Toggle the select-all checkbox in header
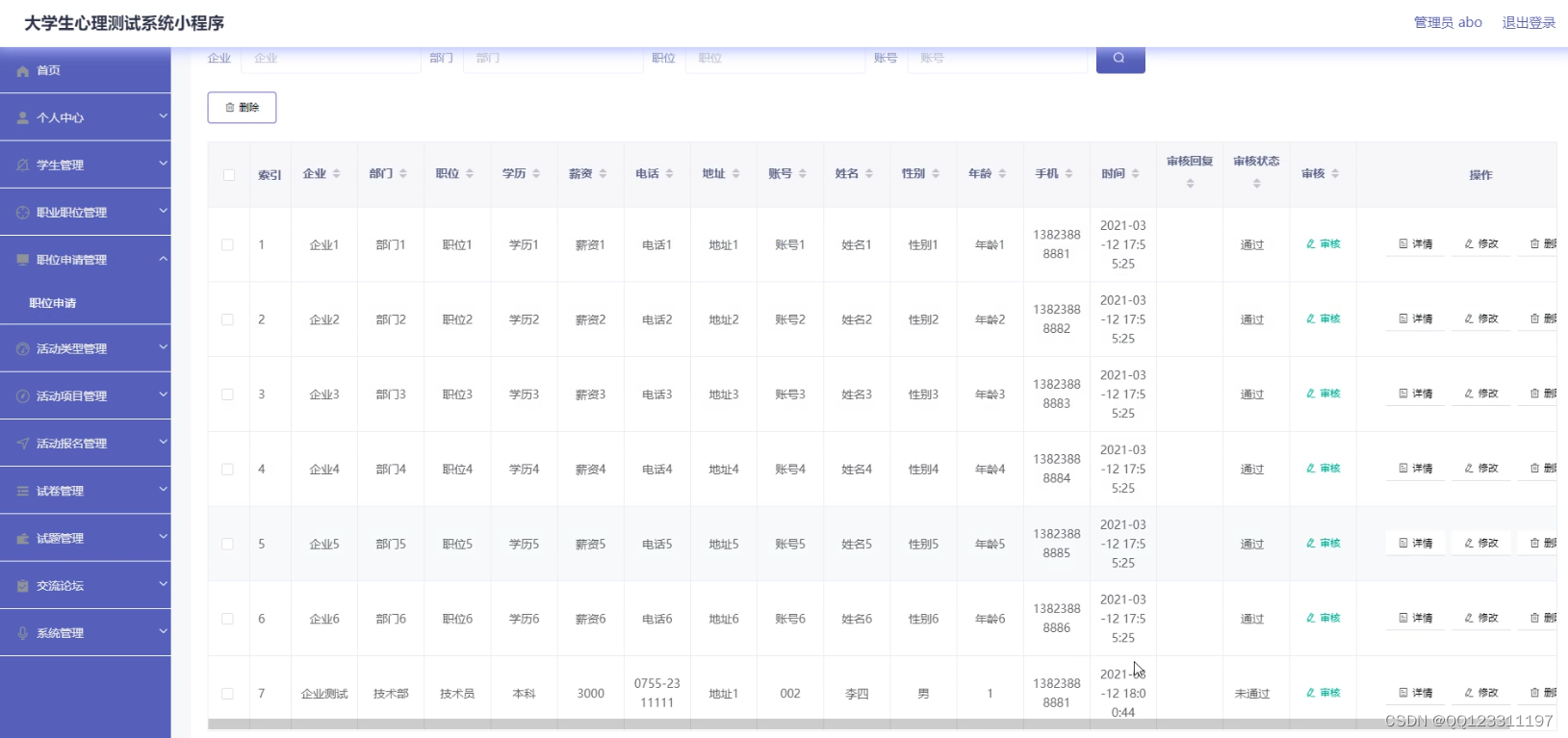This screenshot has height=738, width=1568. click(228, 175)
